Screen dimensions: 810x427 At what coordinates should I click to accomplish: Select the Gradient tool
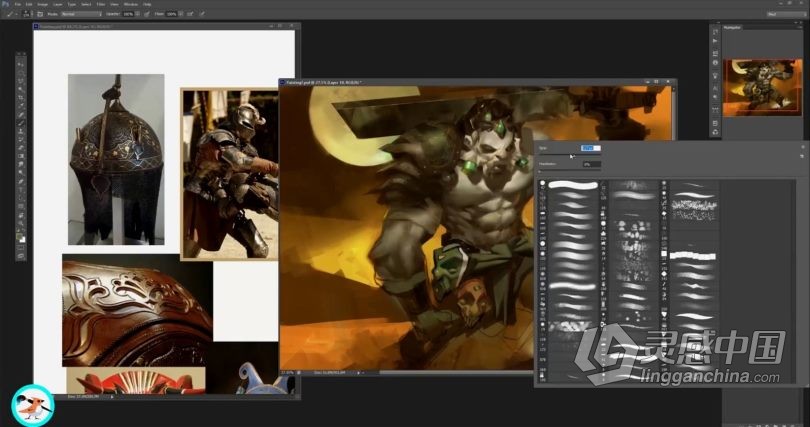click(x=21, y=156)
